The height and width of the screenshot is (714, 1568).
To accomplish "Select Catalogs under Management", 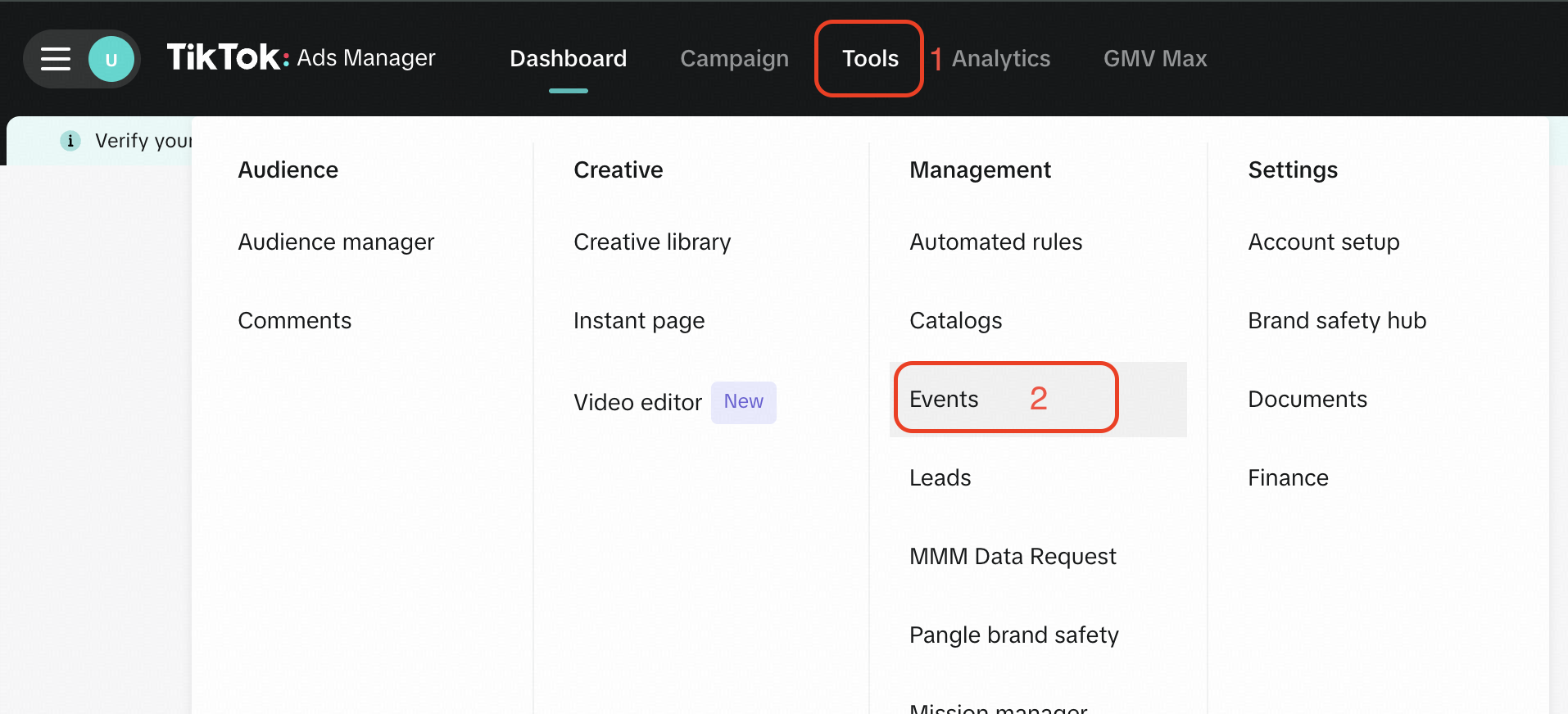I will (x=955, y=321).
